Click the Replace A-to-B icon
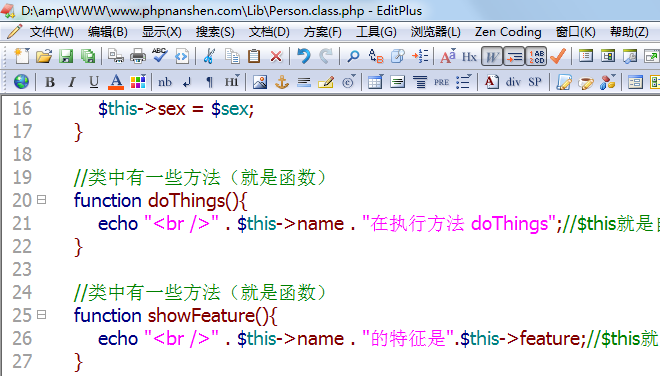The height and width of the screenshot is (376, 660). (375, 56)
